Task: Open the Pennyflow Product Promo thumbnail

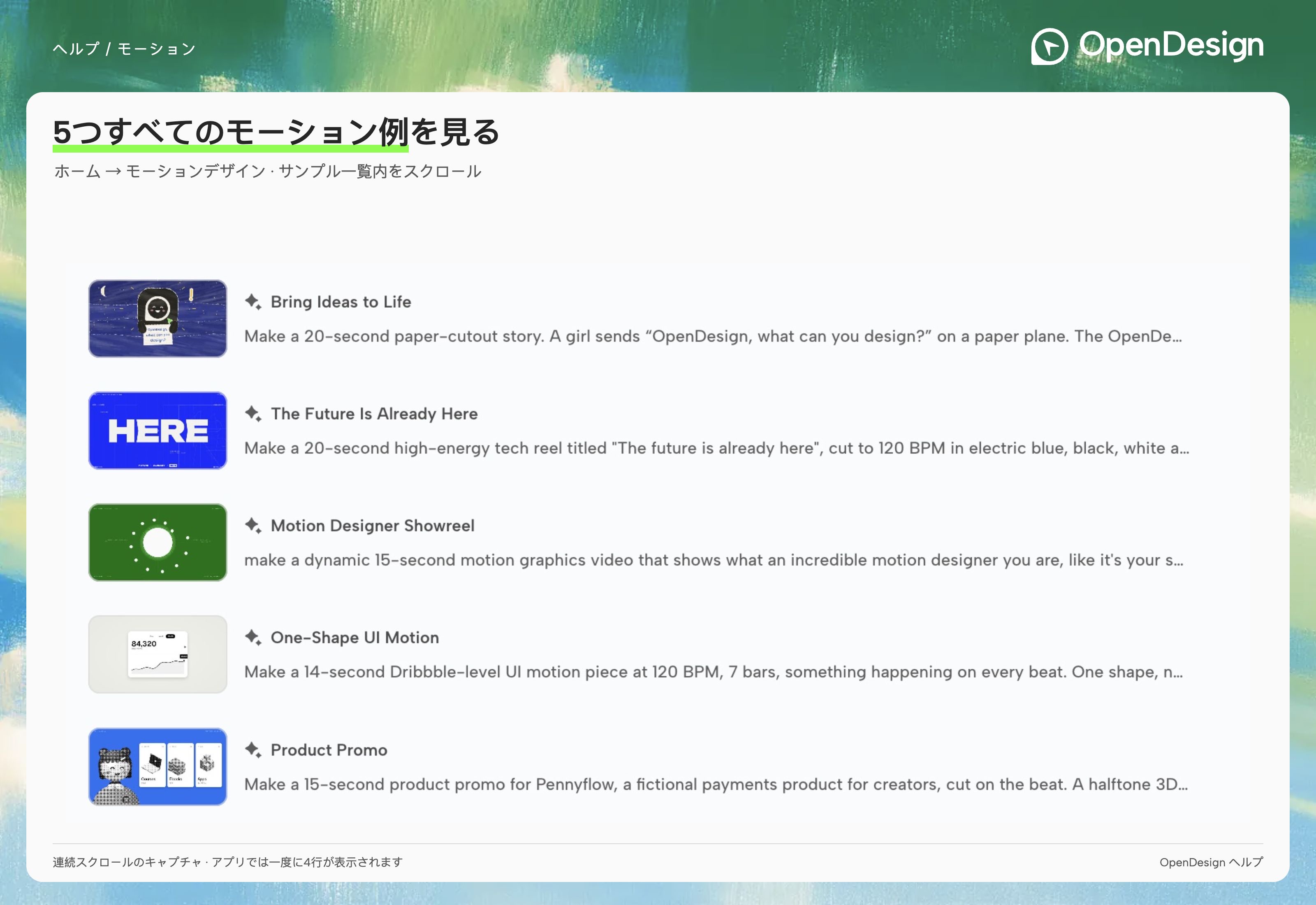Action: 158,766
